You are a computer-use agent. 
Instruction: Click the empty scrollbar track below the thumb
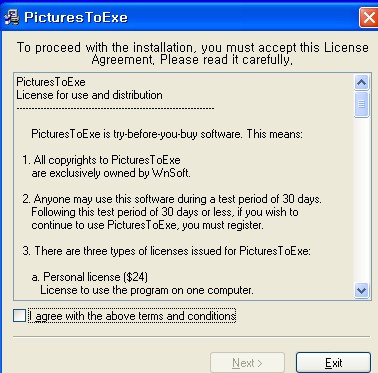coord(362,200)
